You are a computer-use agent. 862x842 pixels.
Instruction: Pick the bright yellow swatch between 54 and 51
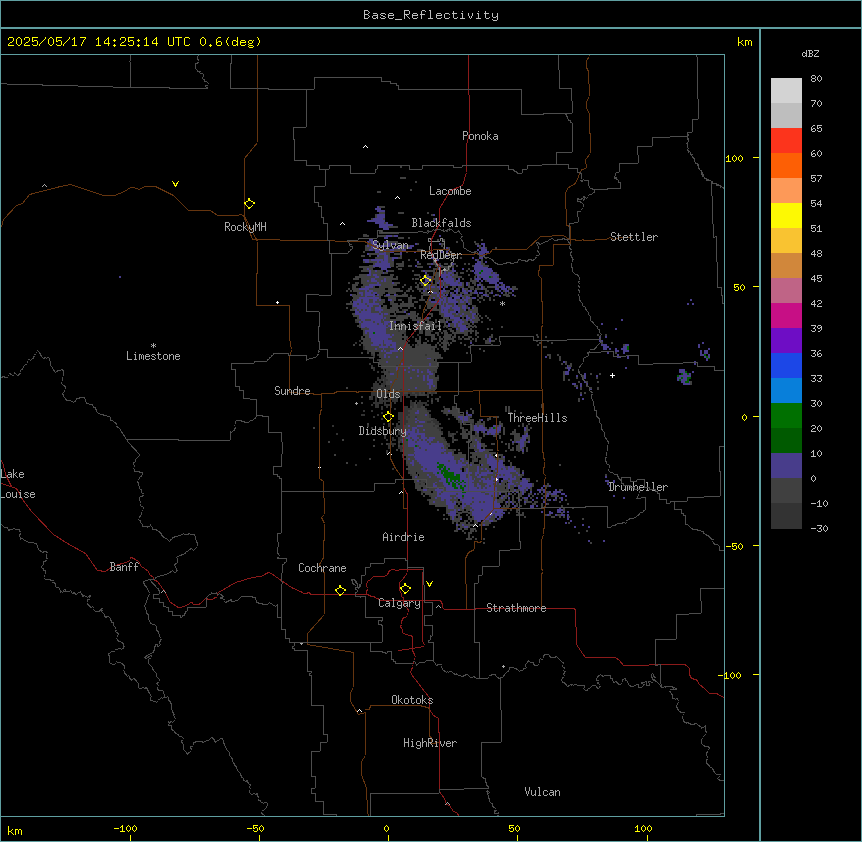786,215
